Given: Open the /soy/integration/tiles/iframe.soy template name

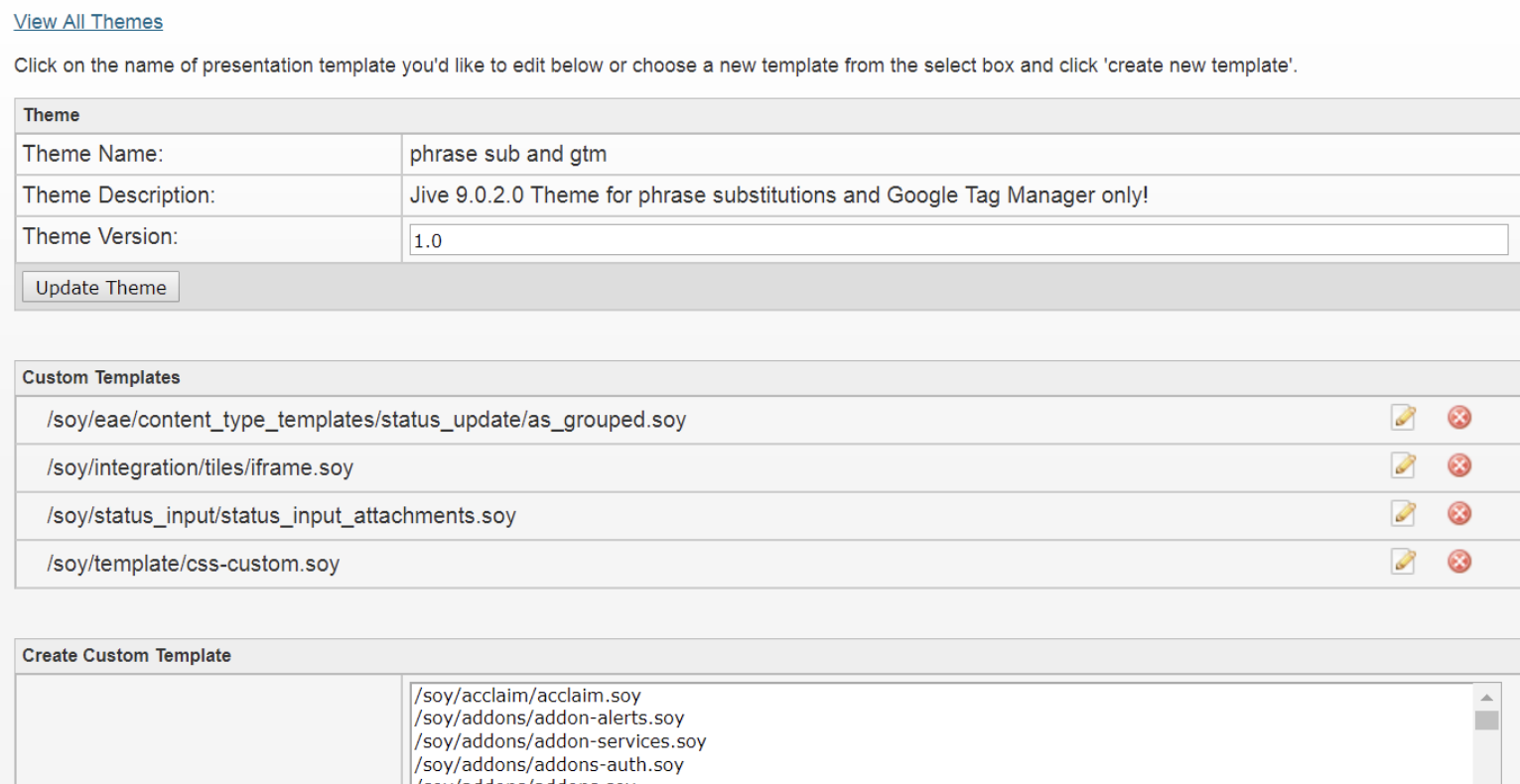Looking at the screenshot, I should 200,467.
